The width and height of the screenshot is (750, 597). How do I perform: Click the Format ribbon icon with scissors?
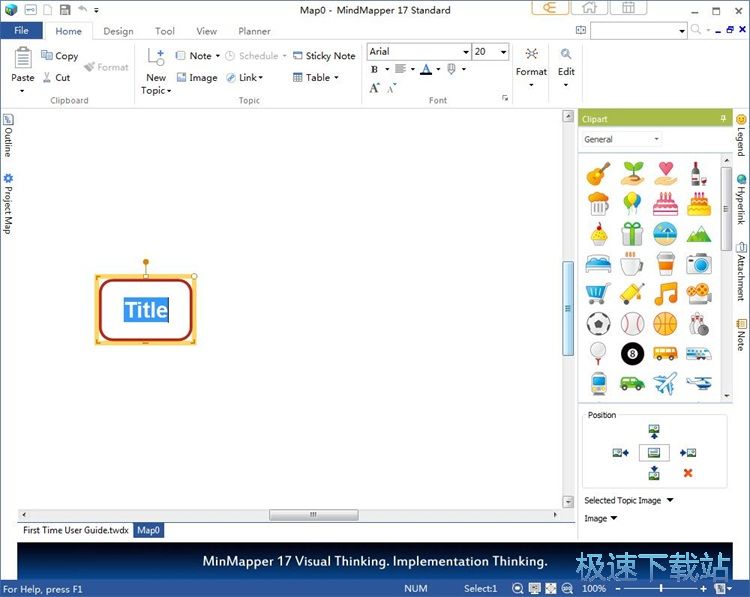531,54
